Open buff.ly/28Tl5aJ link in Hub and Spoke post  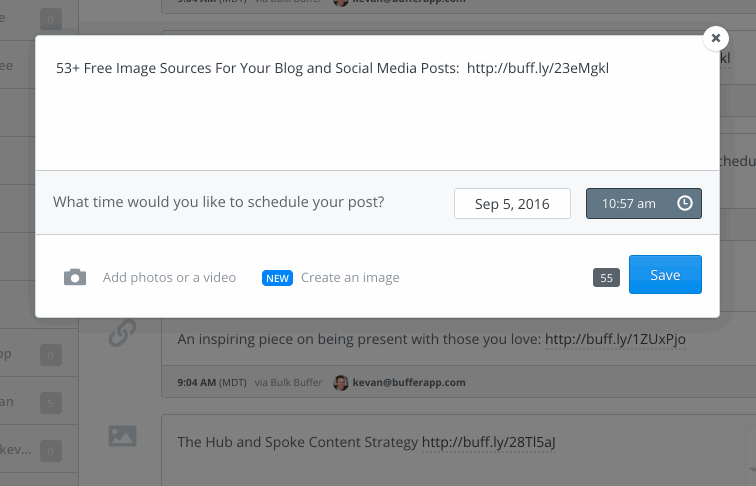[488, 442]
